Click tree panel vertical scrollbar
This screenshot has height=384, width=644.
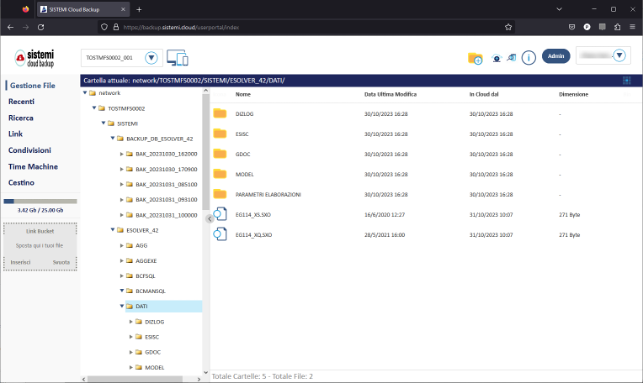coord(206,152)
